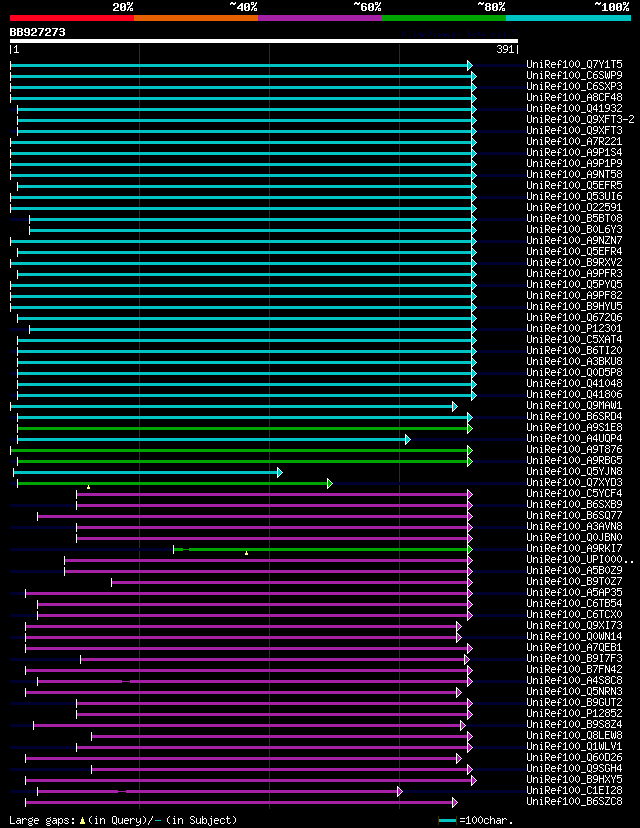Click the =100char. scale legend
Viewport: 640px width, 828px height.
476,821
